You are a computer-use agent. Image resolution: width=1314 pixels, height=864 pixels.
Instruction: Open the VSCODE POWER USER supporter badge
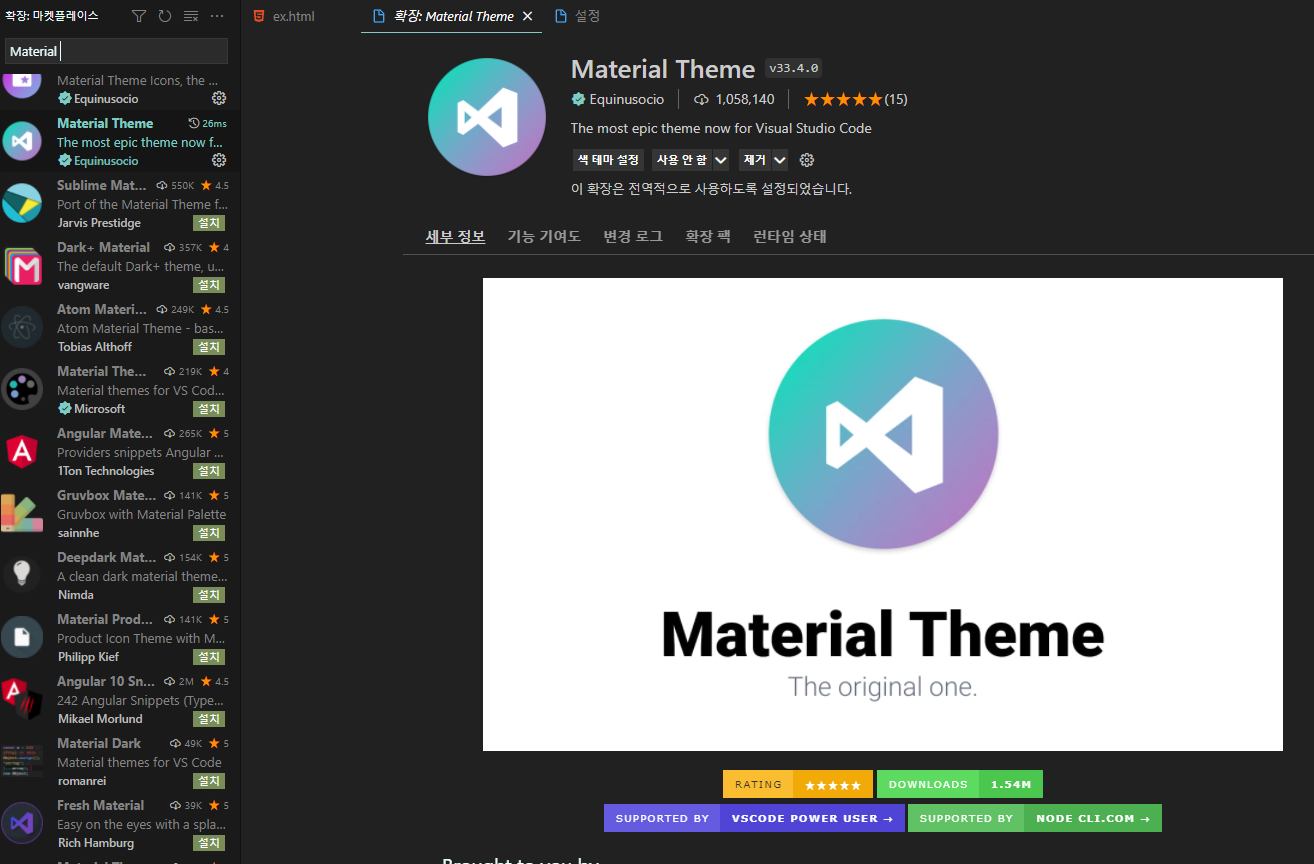754,818
